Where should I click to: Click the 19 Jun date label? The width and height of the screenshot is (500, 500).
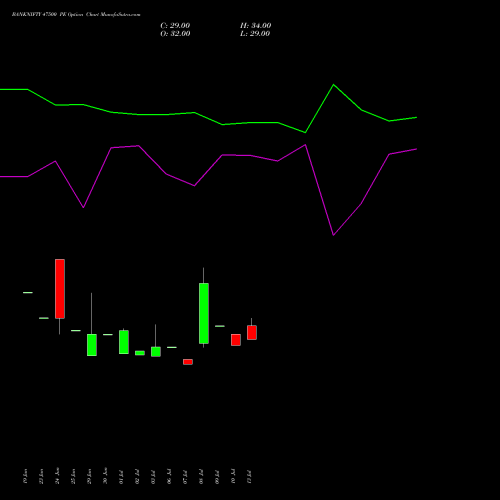point(25,476)
